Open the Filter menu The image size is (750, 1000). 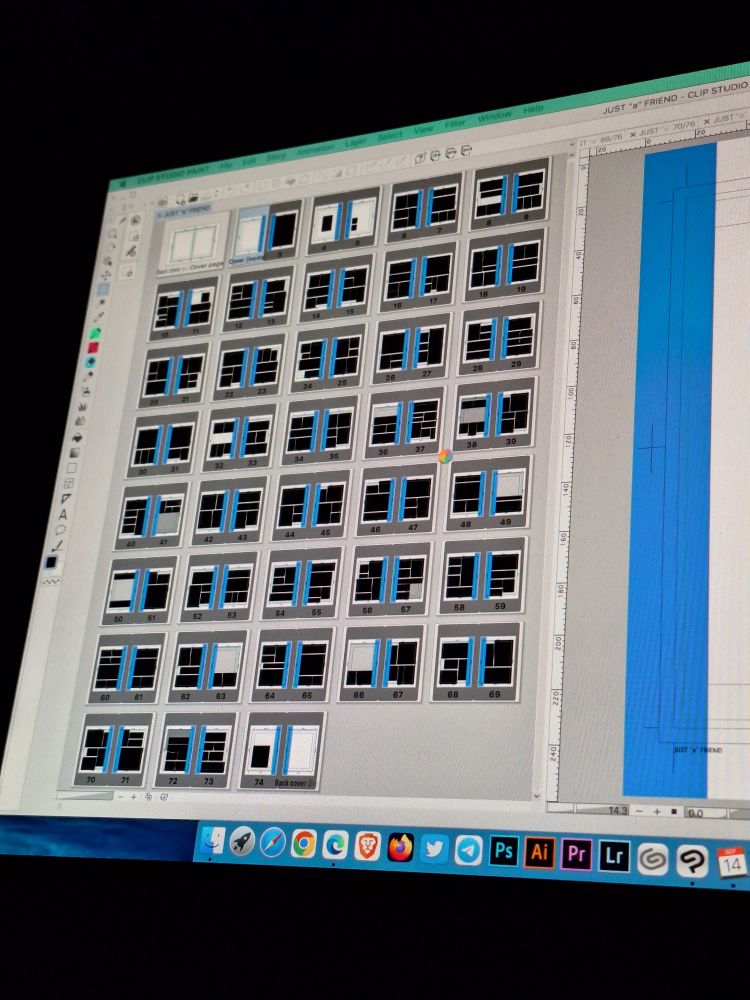point(455,124)
